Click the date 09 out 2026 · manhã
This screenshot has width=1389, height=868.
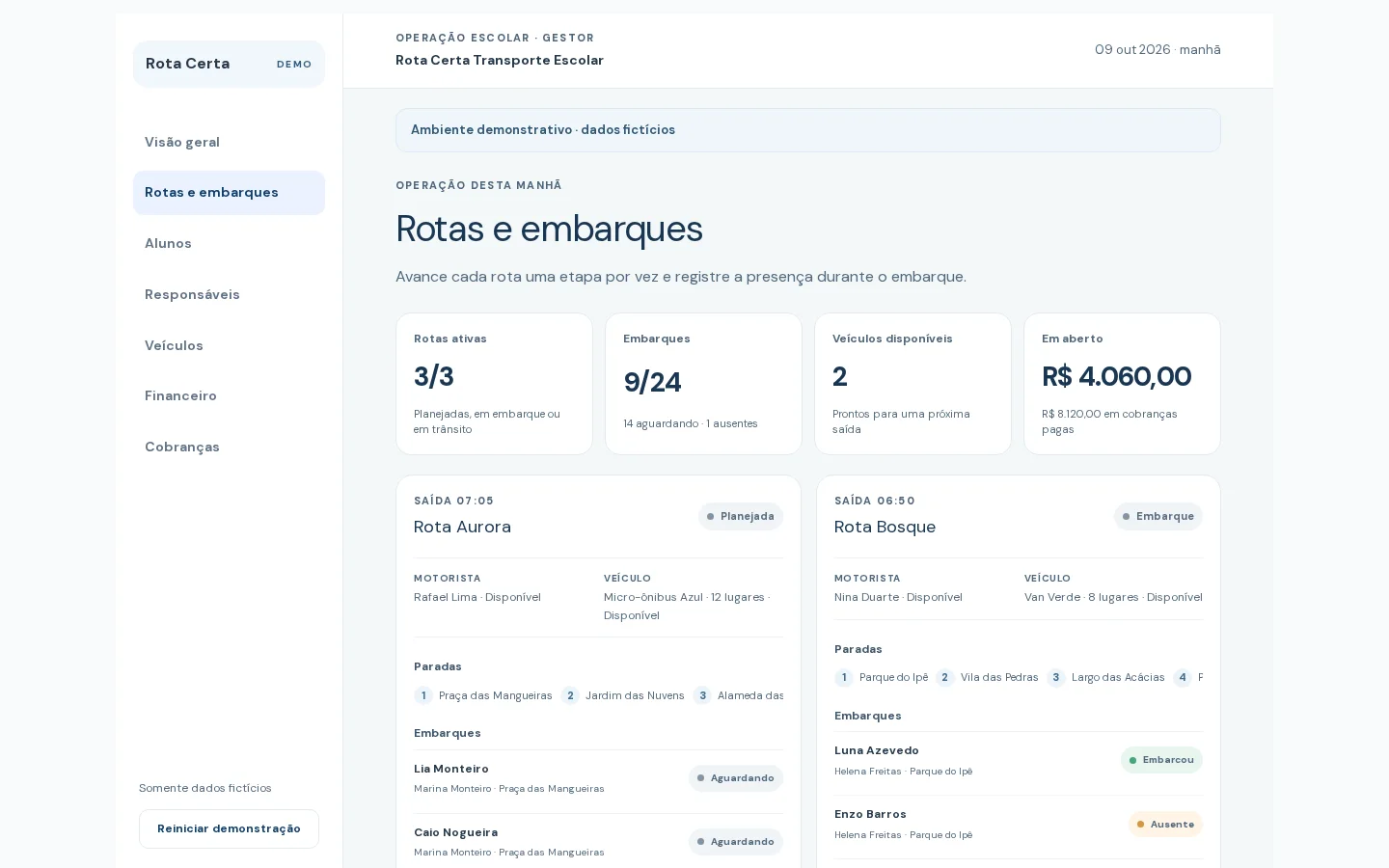click(1157, 49)
